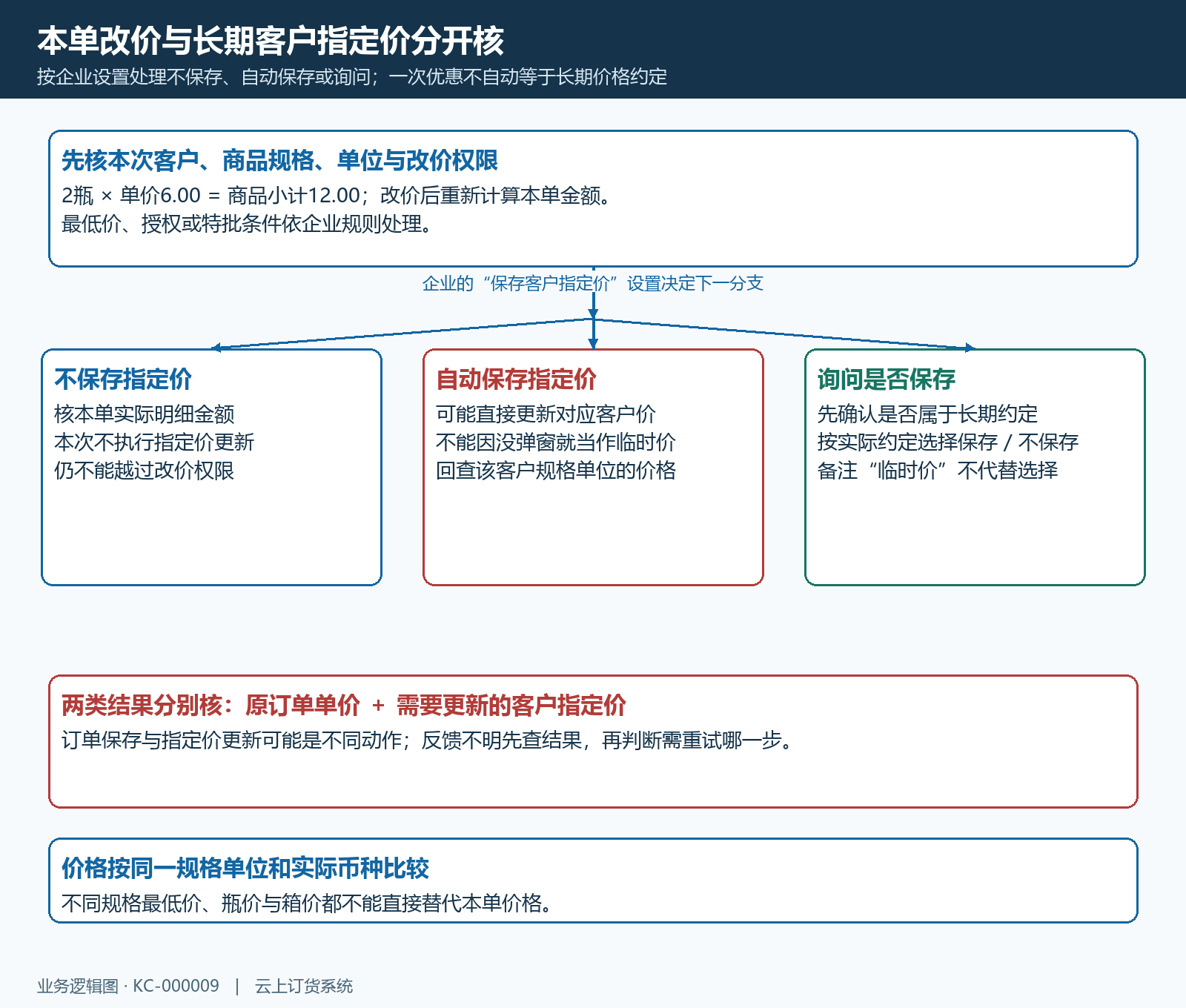The image size is (1186, 1008).
Task: Click the line "仍不能越过改价权限"
Action: click(x=145, y=471)
